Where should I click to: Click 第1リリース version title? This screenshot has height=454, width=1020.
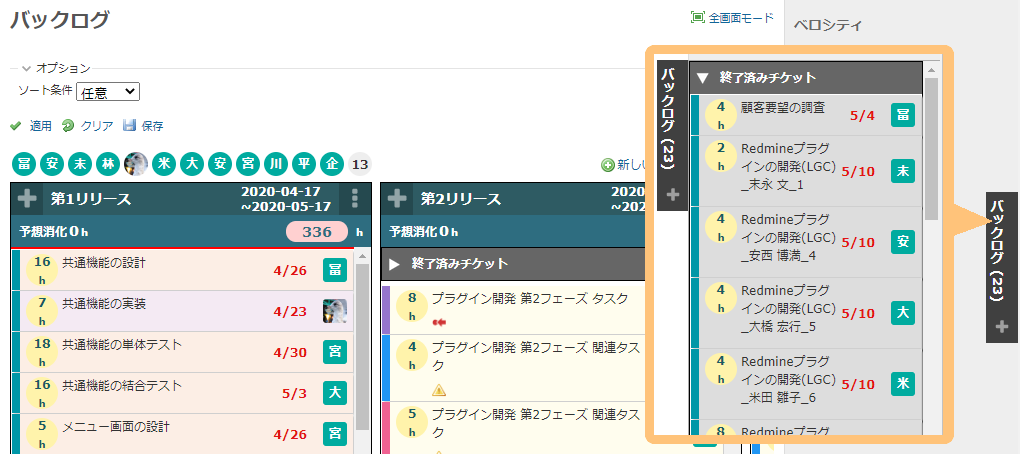(x=91, y=199)
